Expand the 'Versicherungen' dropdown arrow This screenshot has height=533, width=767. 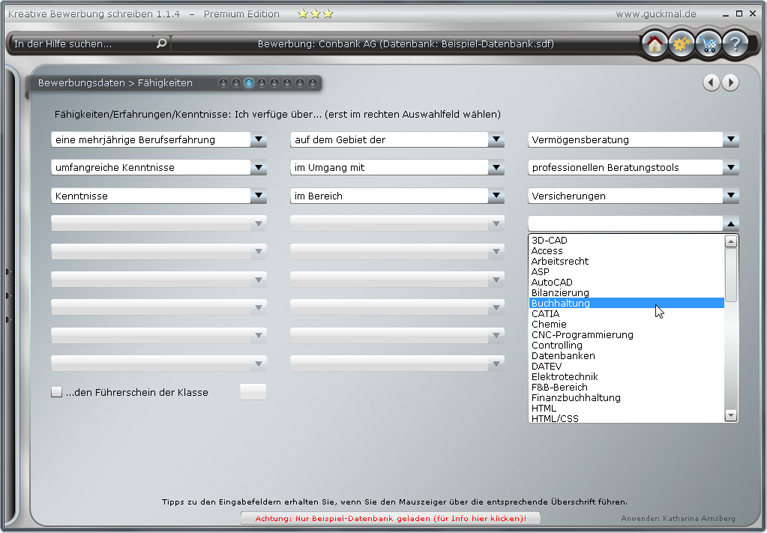pos(731,196)
